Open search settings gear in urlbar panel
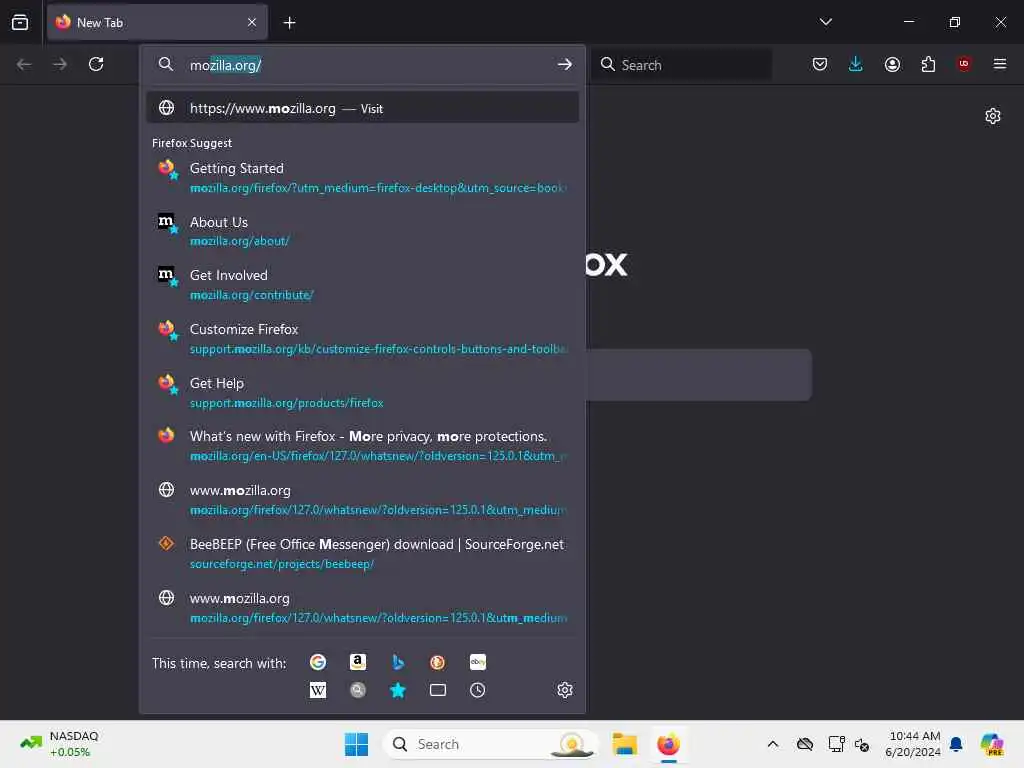This screenshot has width=1024, height=768. [x=565, y=690]
